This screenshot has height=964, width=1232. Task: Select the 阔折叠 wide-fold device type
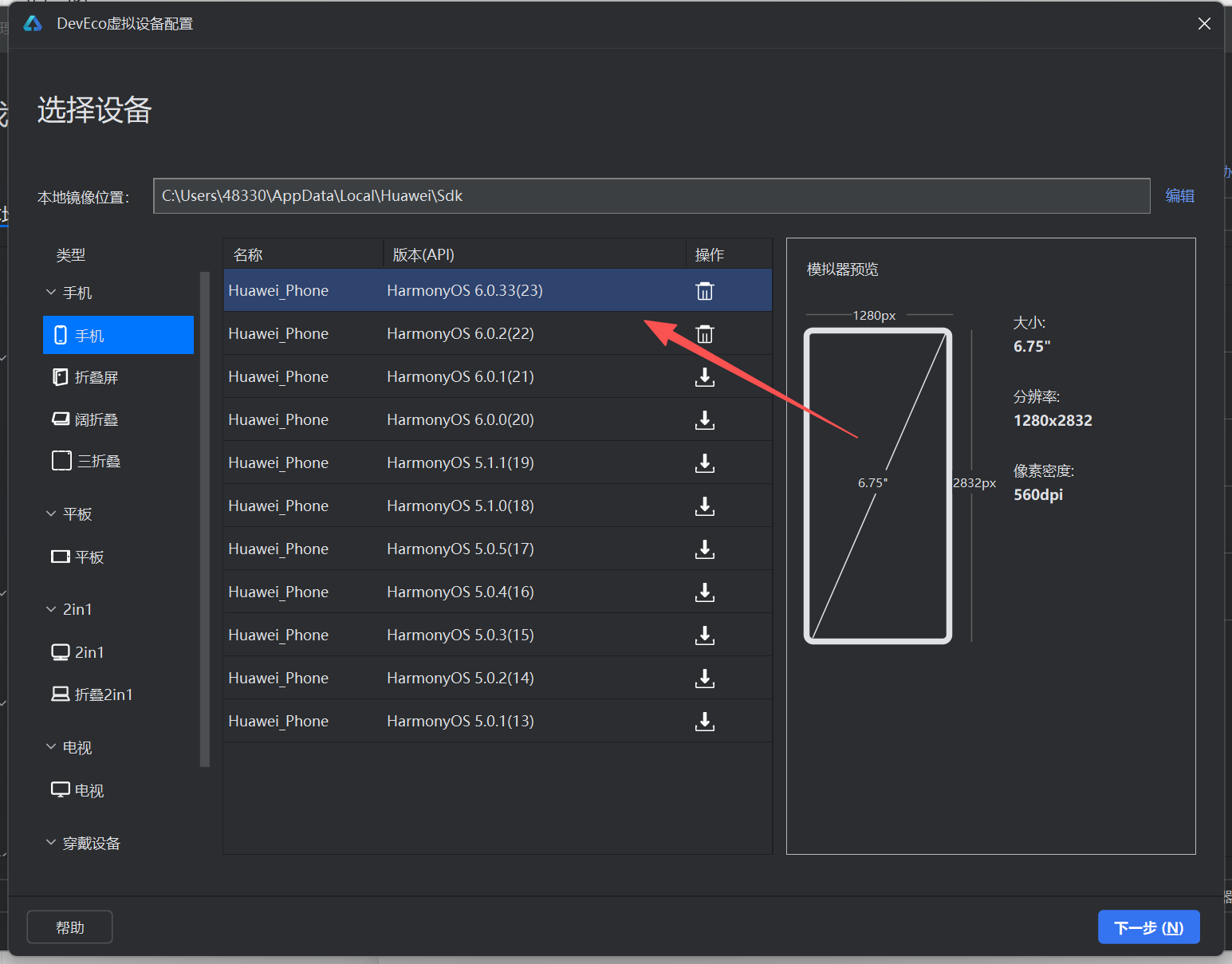point(118,419)
